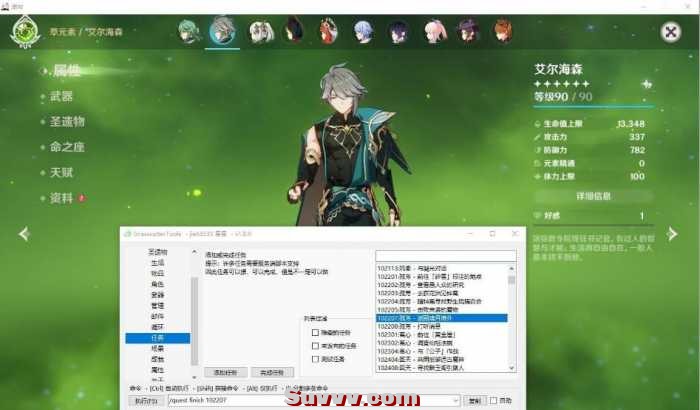Screen dimensions: 700x410
Task: Click the 执行 run command button
Action: 146,401
